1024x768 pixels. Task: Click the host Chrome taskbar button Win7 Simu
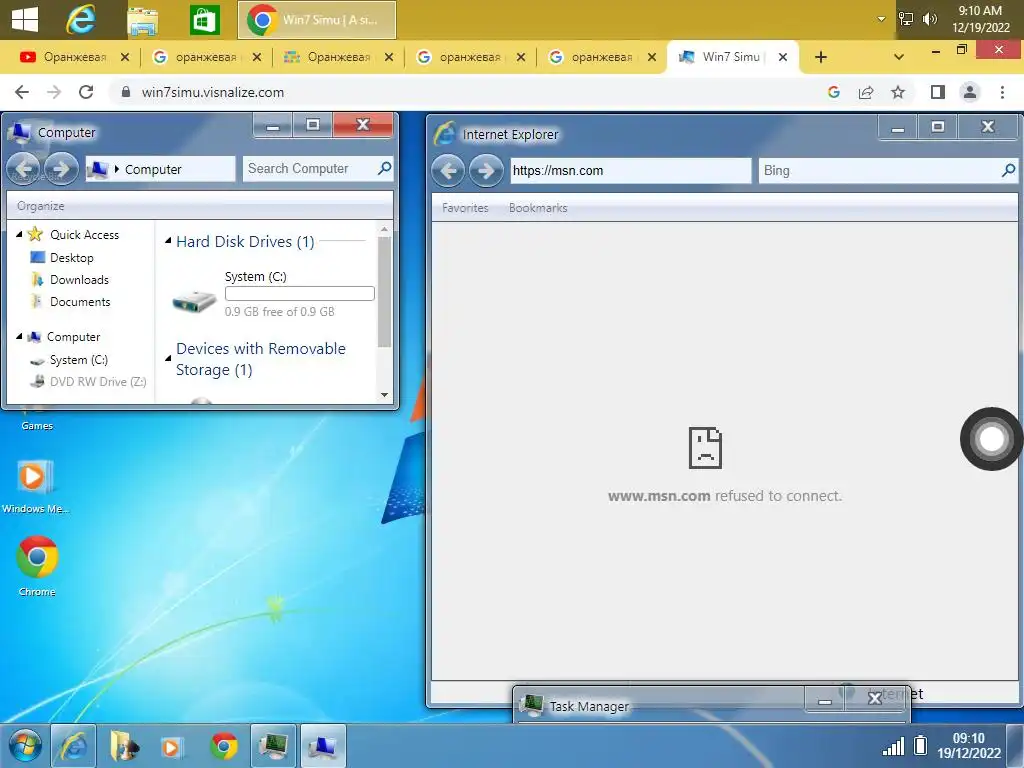(x=317, y=20)
